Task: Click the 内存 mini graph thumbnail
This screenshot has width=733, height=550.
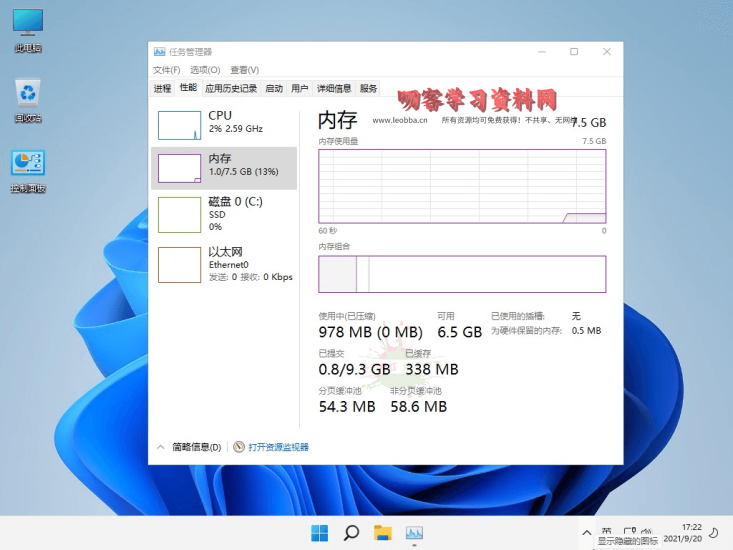Action: click(x=180, y=168)
